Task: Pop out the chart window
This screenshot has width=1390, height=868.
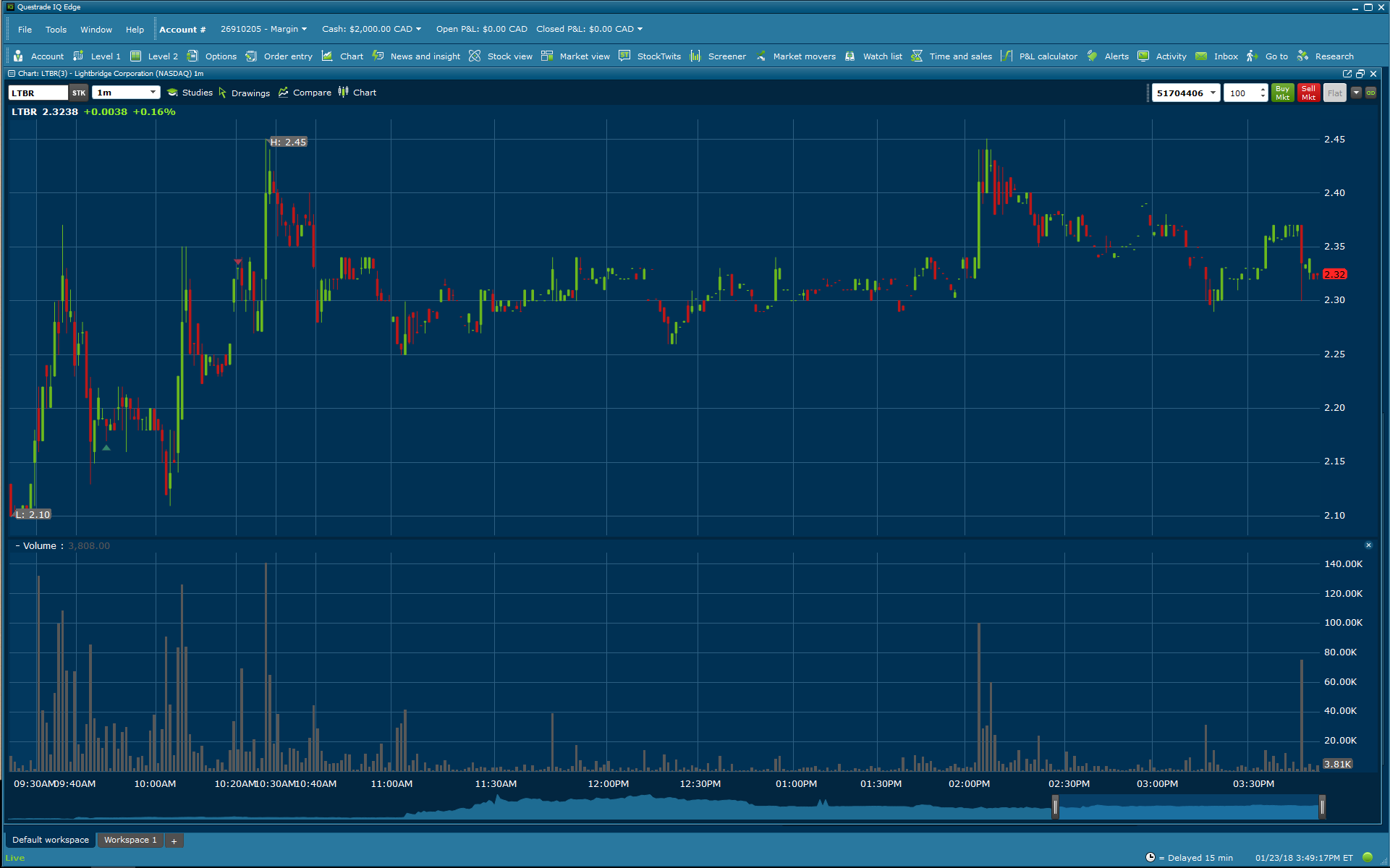Action: [x=1347, y=74]
